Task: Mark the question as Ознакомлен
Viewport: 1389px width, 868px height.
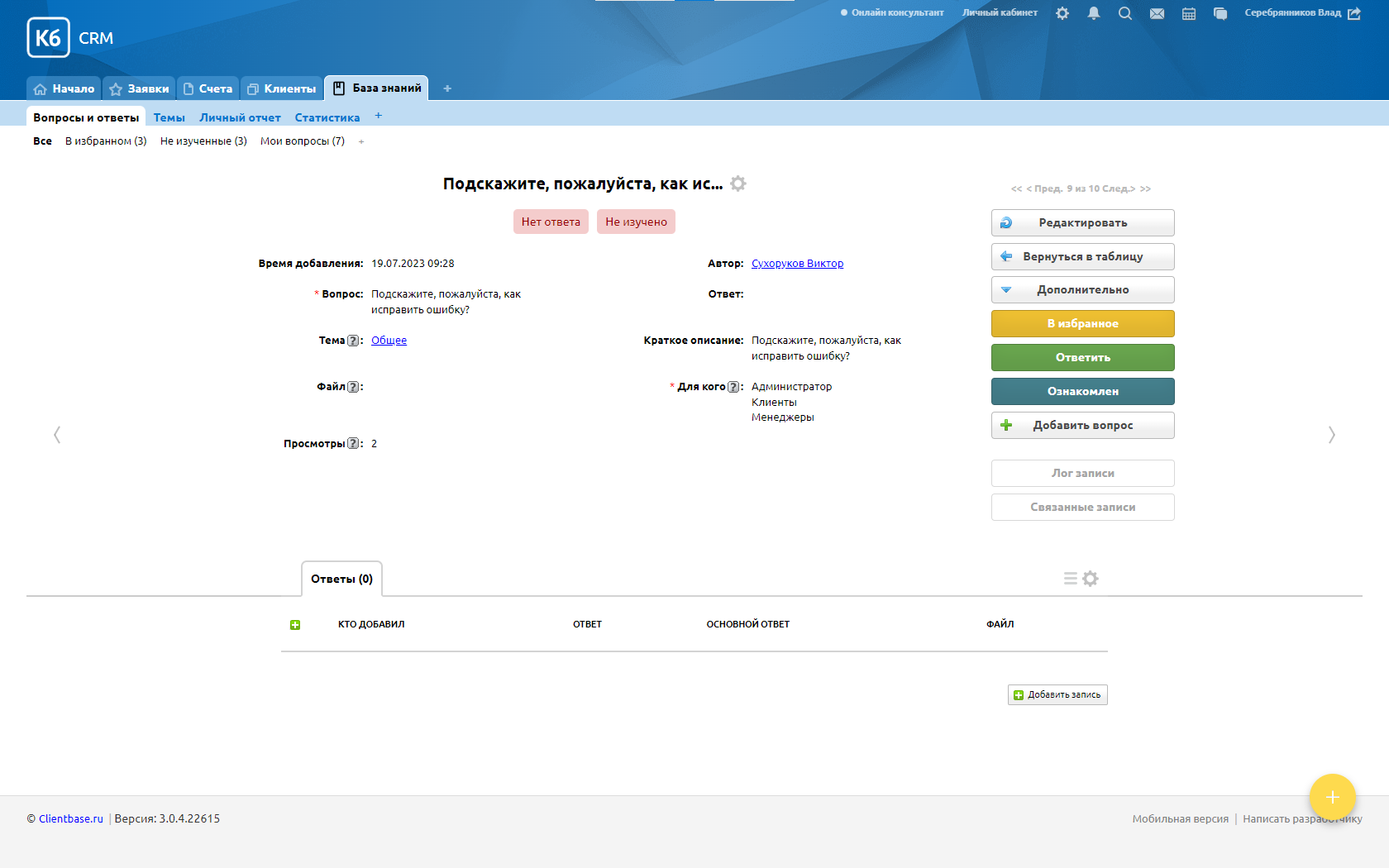Action: [1082, 392]
